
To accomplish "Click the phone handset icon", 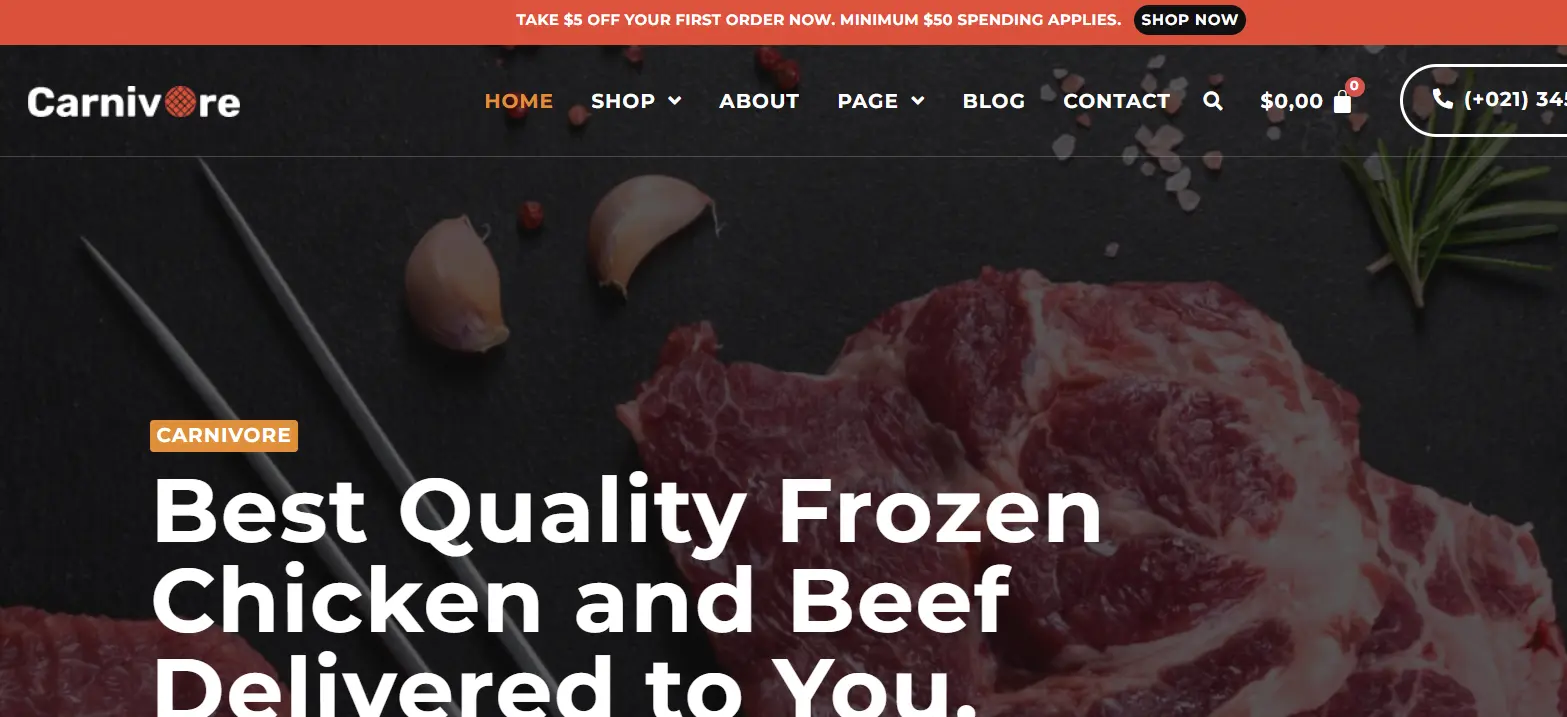I will [x=1443, y=99].
